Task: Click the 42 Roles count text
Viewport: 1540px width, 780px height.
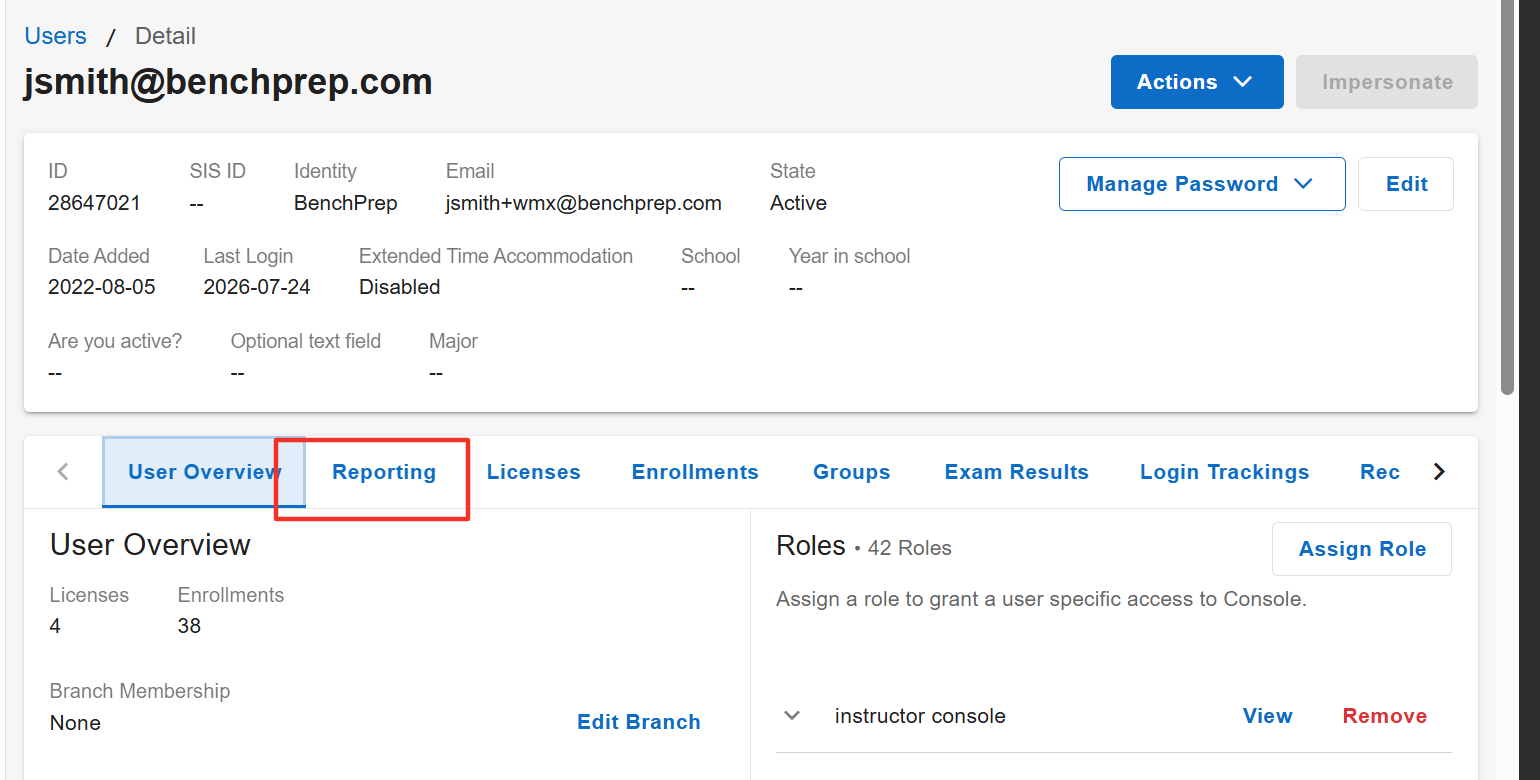Action: 910,548
